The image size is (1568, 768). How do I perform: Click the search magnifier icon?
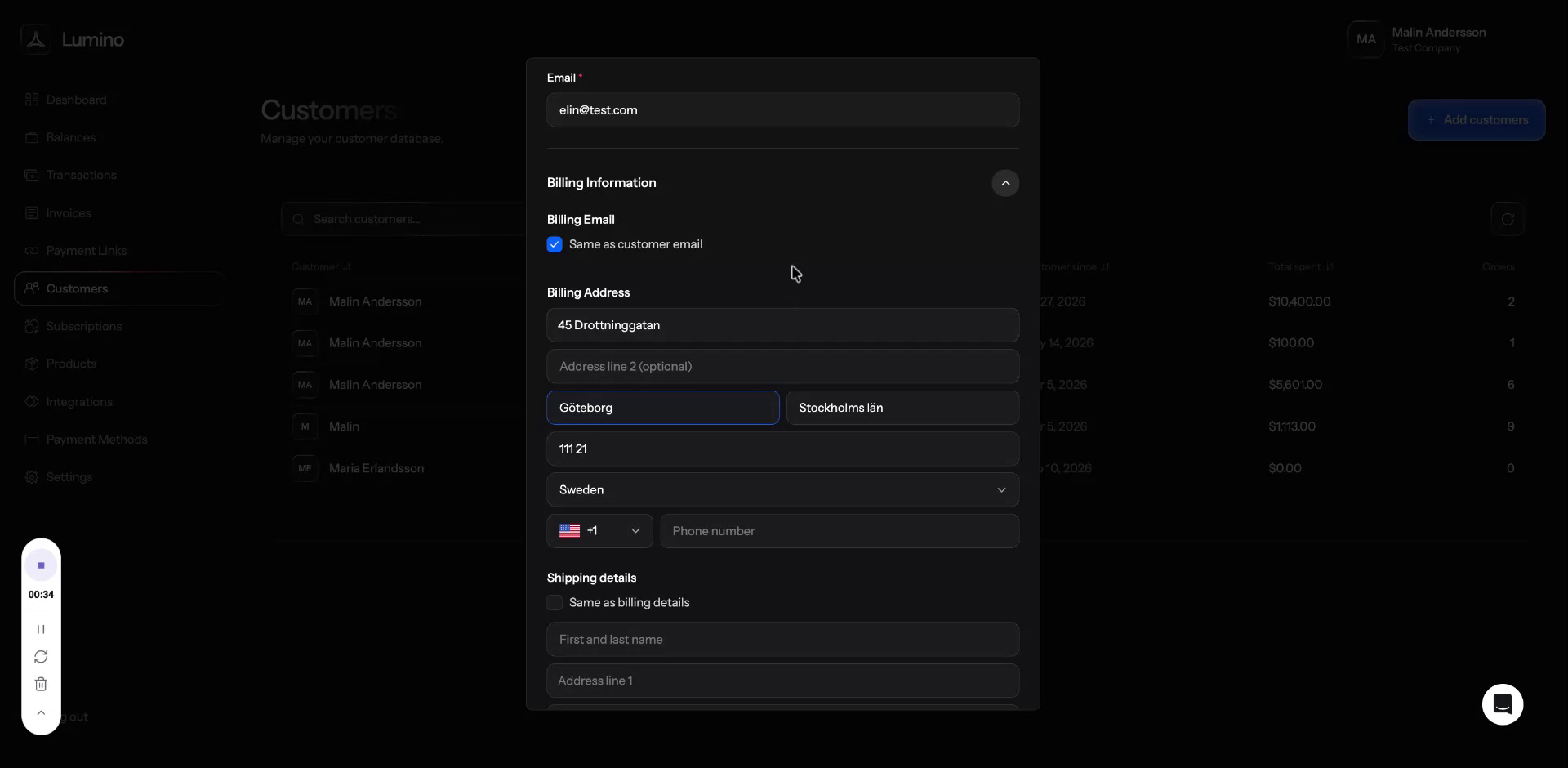299,219
